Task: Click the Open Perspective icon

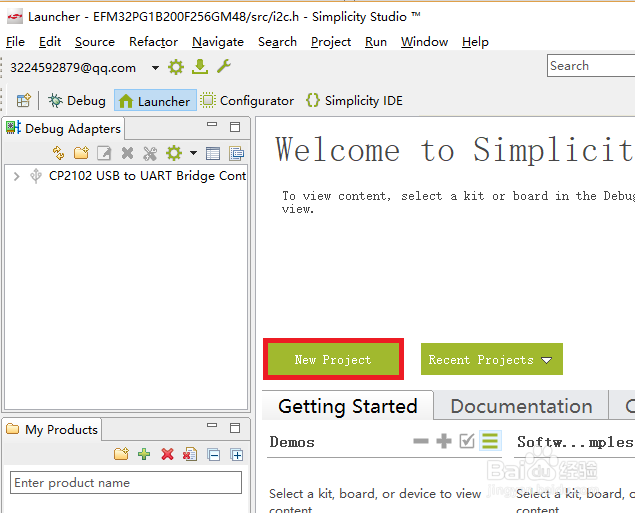Action: [23, 100]
